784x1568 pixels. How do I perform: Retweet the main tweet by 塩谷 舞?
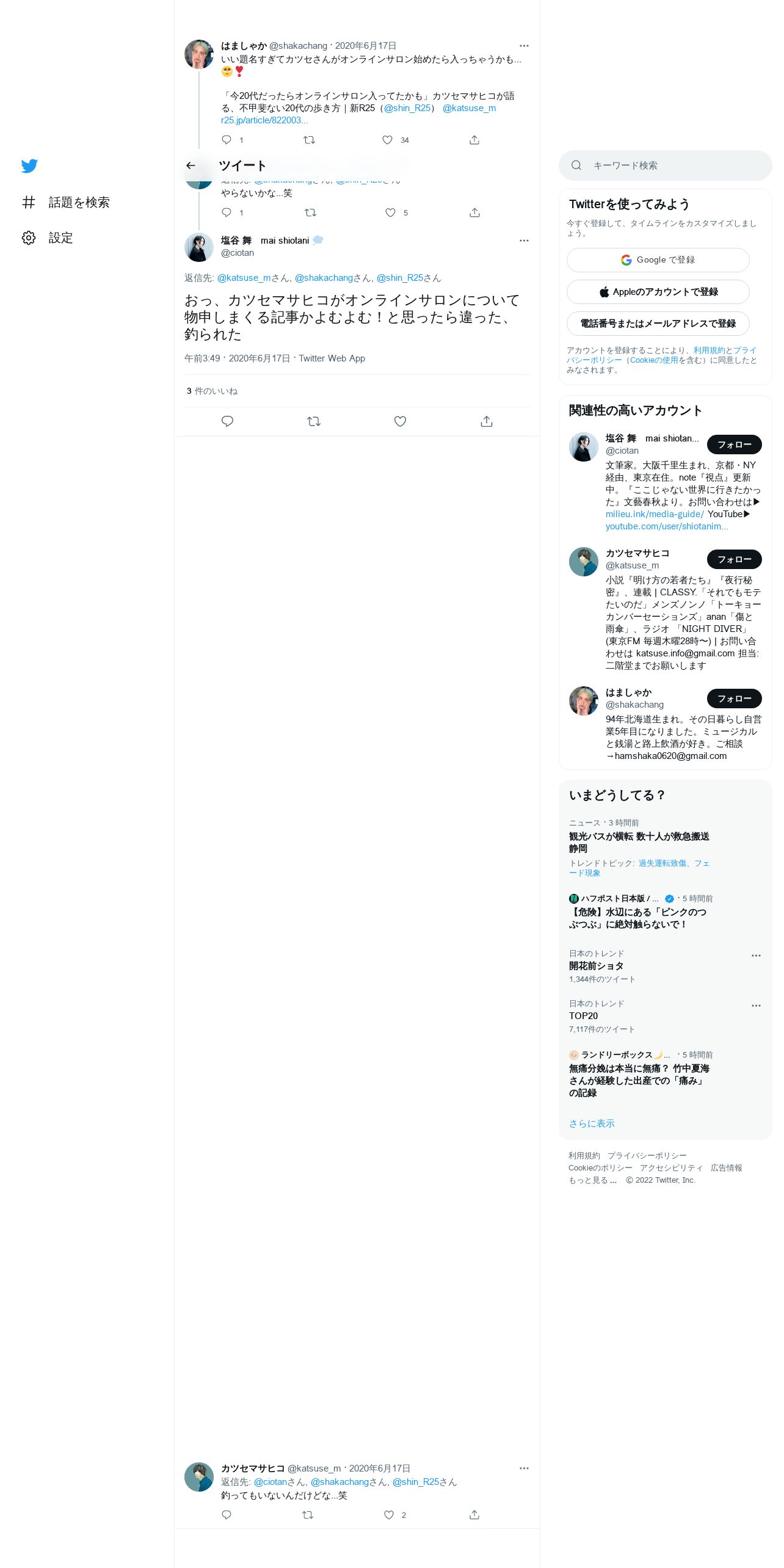(314, 421)
